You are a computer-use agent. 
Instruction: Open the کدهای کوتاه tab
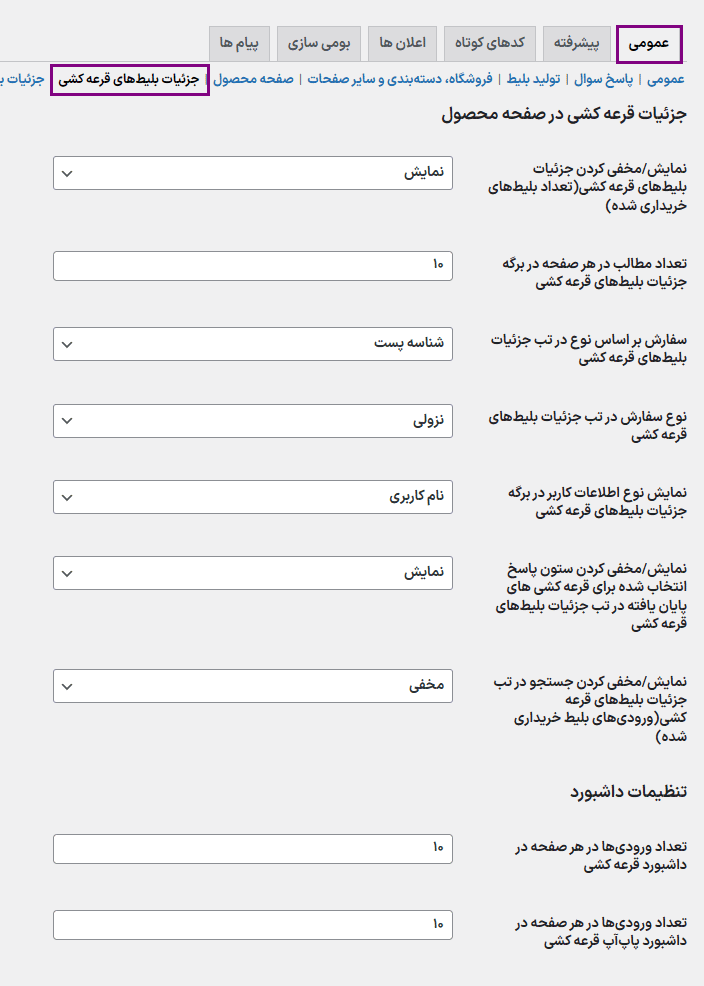point(489,45)
